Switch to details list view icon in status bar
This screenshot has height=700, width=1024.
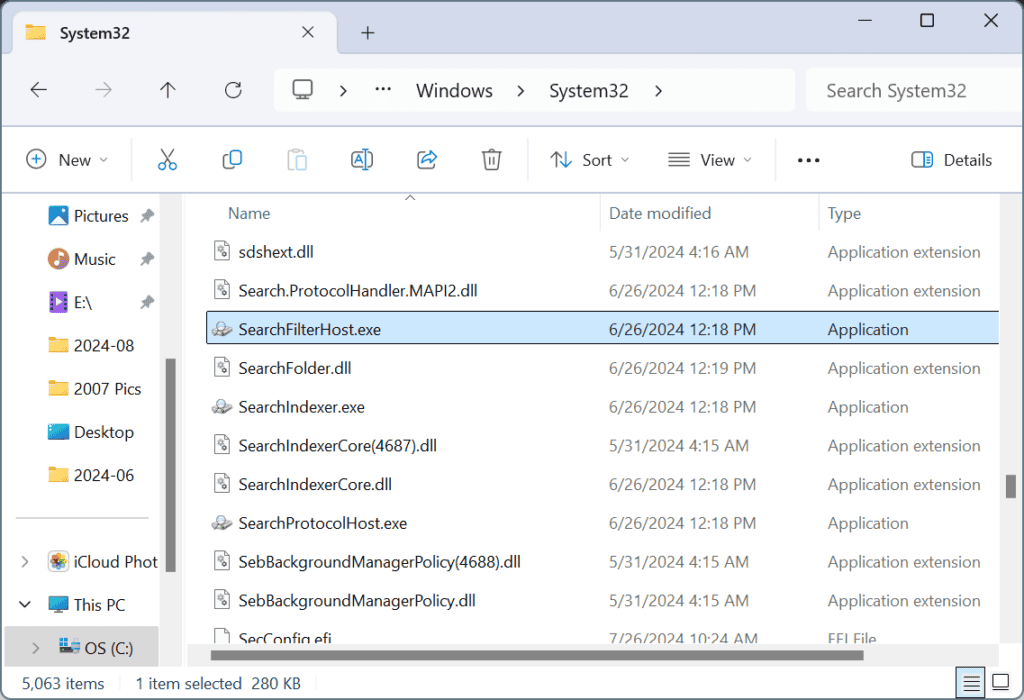(971, 683)
